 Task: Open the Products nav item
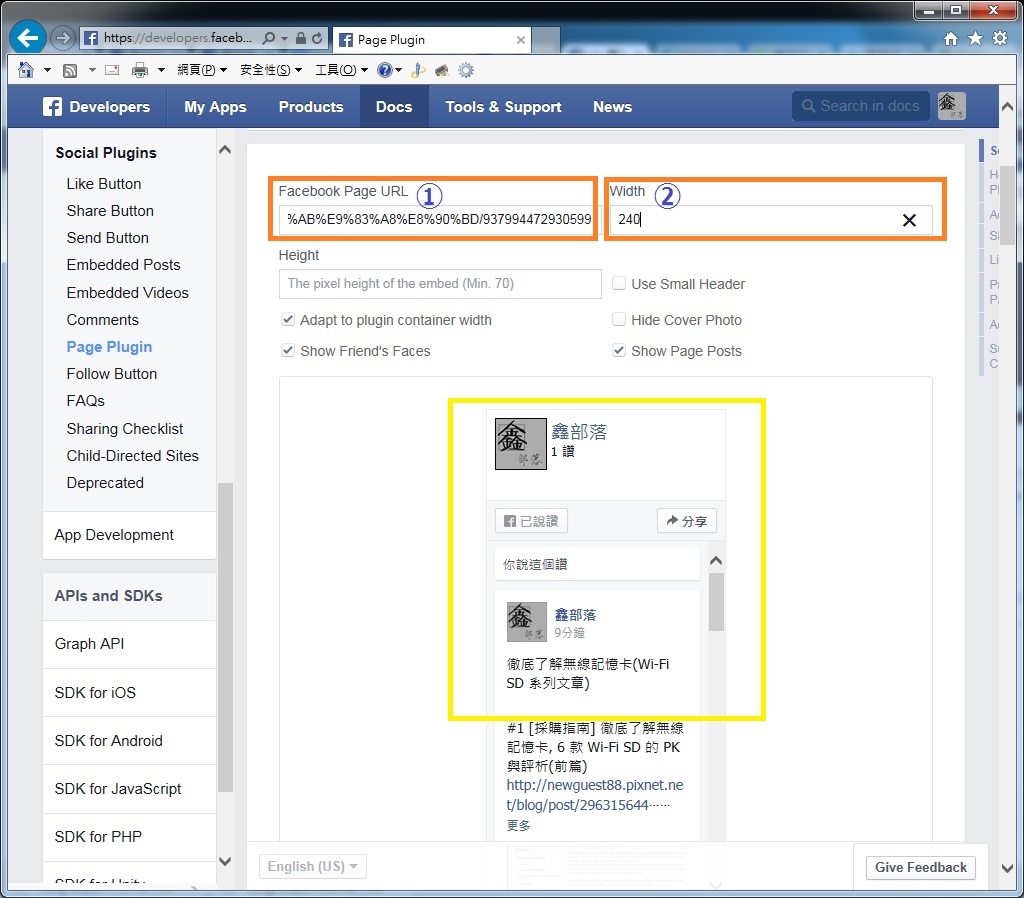pos(311,106)
